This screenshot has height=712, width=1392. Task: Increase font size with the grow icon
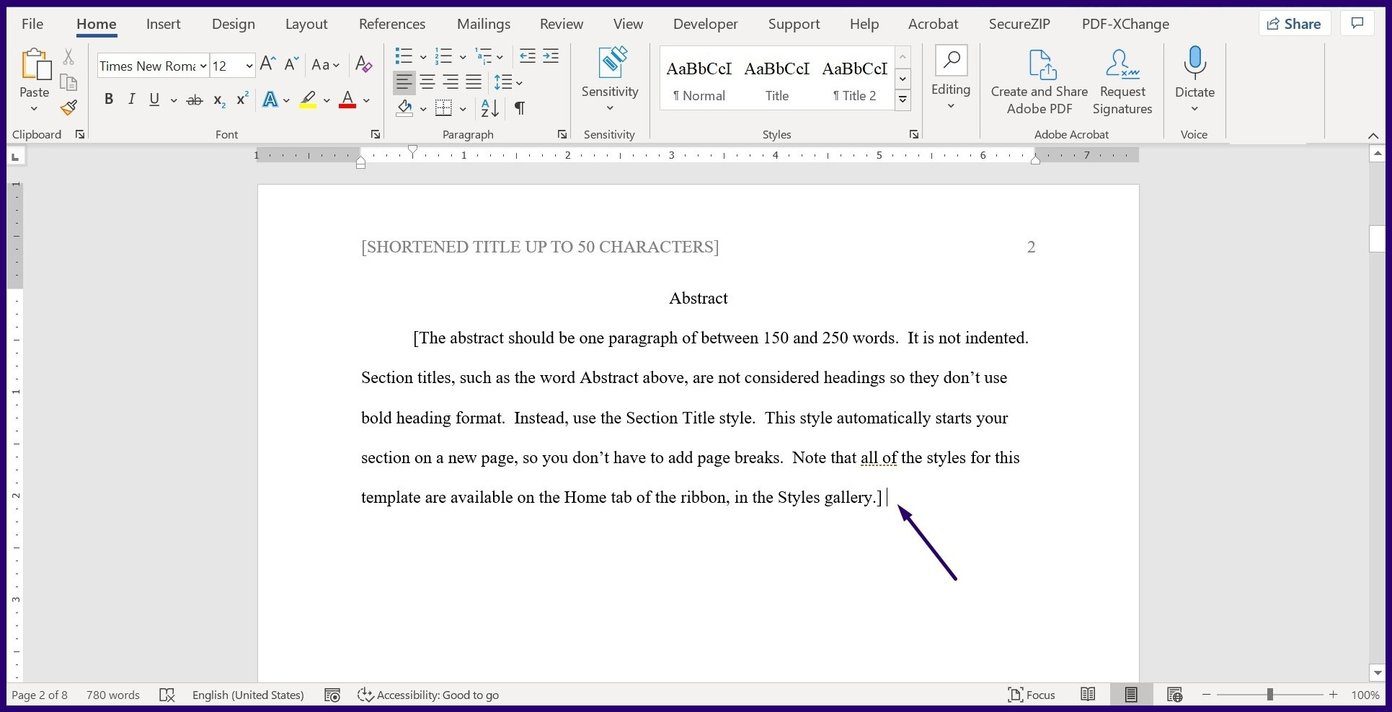267,65
